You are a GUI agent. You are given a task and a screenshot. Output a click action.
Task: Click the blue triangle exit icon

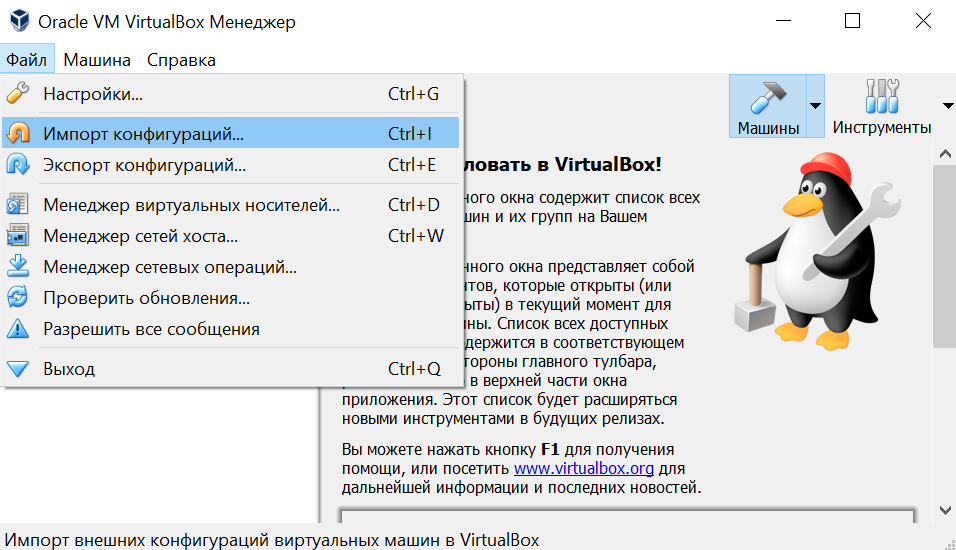click(18, 368)
